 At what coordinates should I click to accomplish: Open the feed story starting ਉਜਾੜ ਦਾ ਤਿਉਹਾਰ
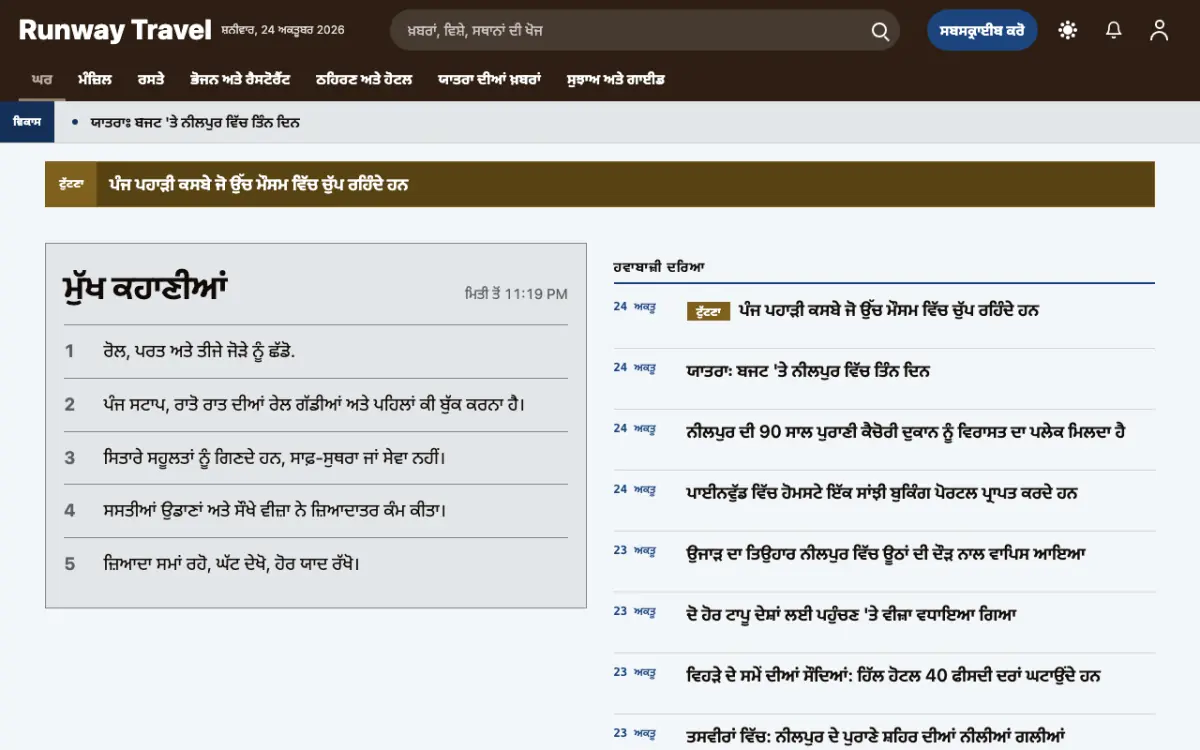886,553
